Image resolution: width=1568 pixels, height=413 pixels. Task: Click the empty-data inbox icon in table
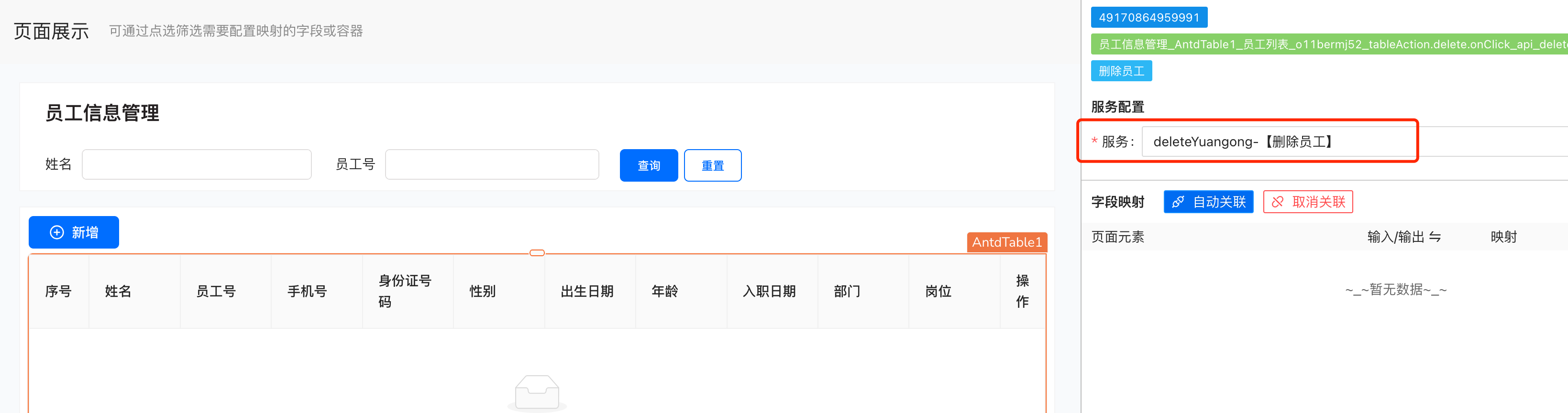point(537,393)
